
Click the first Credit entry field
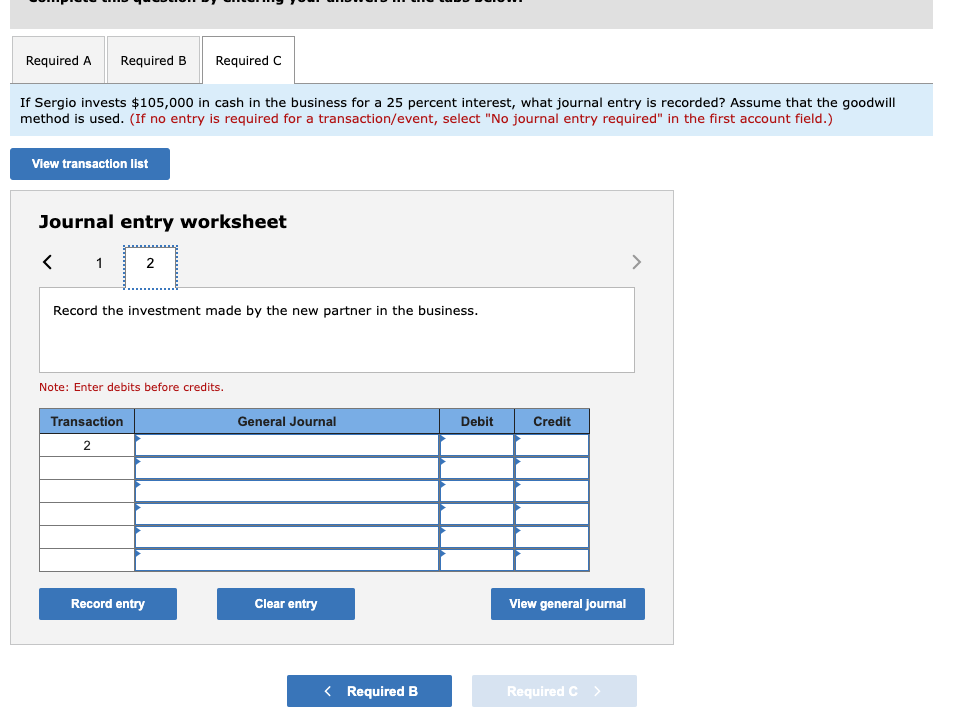pyautogui.click(x=551, y=443)
